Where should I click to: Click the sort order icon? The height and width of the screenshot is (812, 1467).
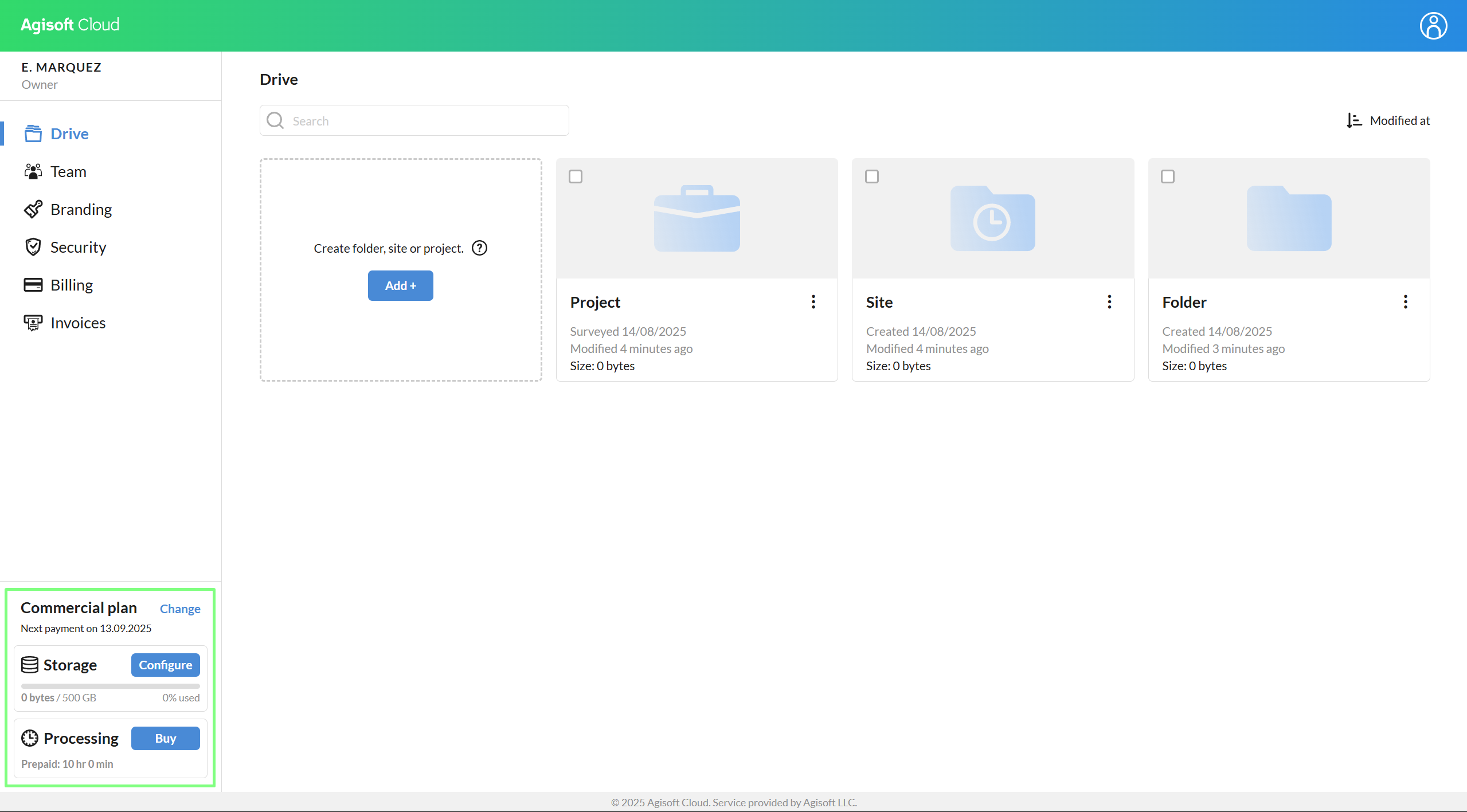point(1353,120)
